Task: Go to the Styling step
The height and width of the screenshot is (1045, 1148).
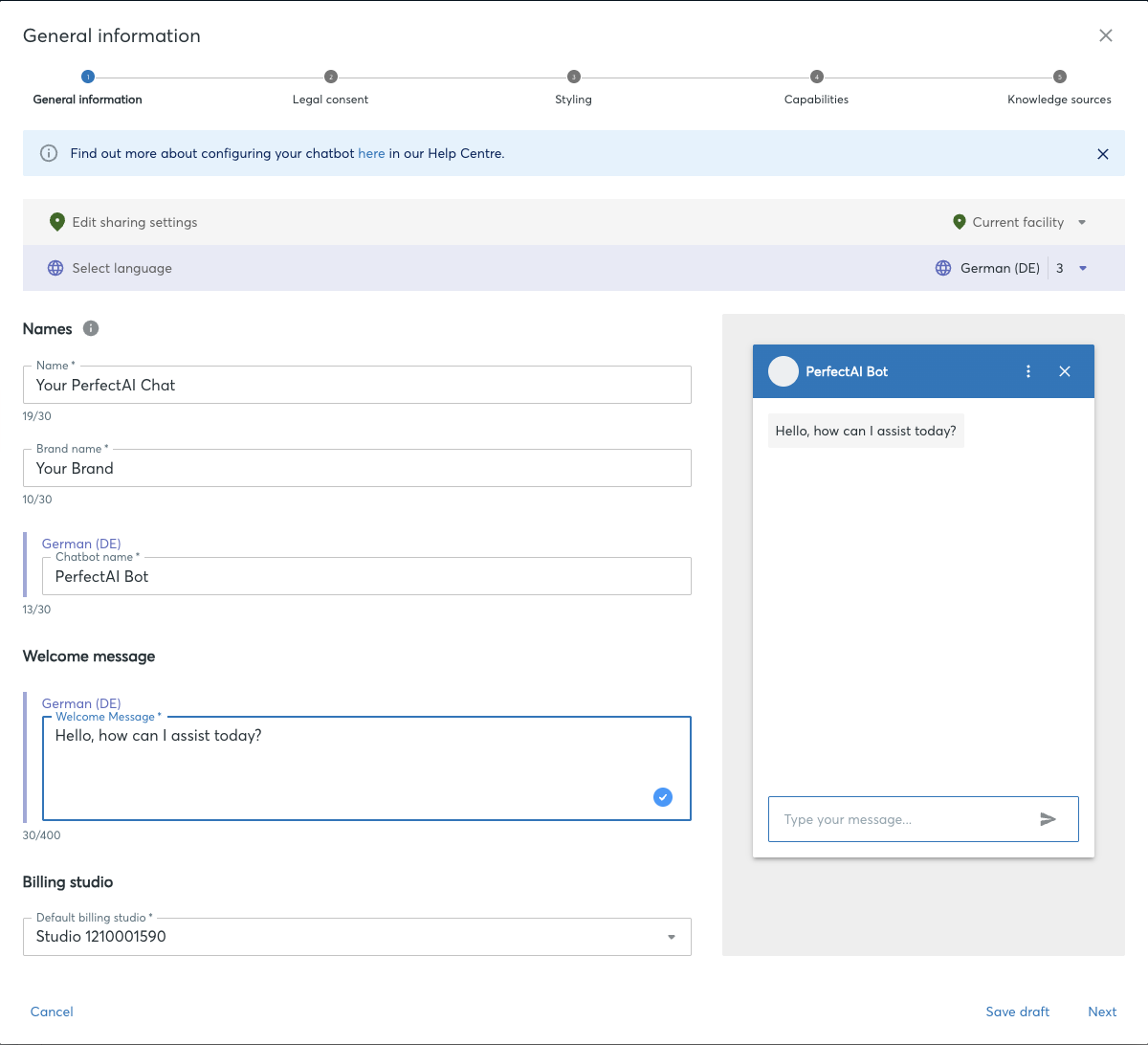Action: (x=573, y=89)
